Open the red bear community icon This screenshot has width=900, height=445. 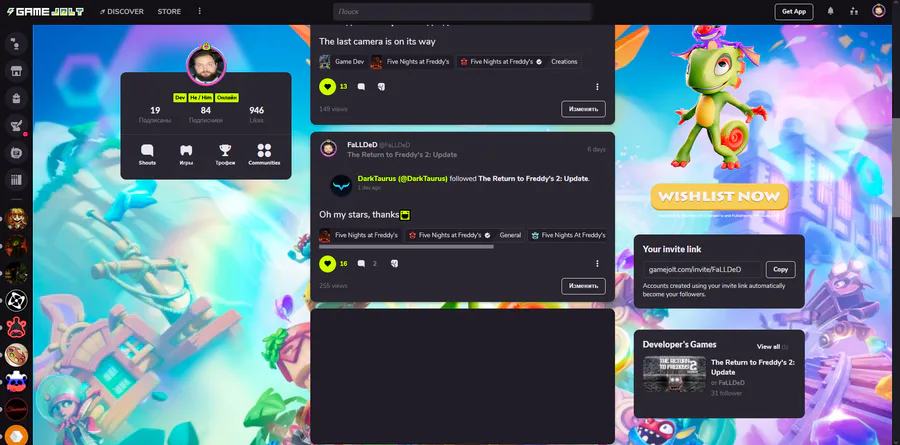[17, 327]
